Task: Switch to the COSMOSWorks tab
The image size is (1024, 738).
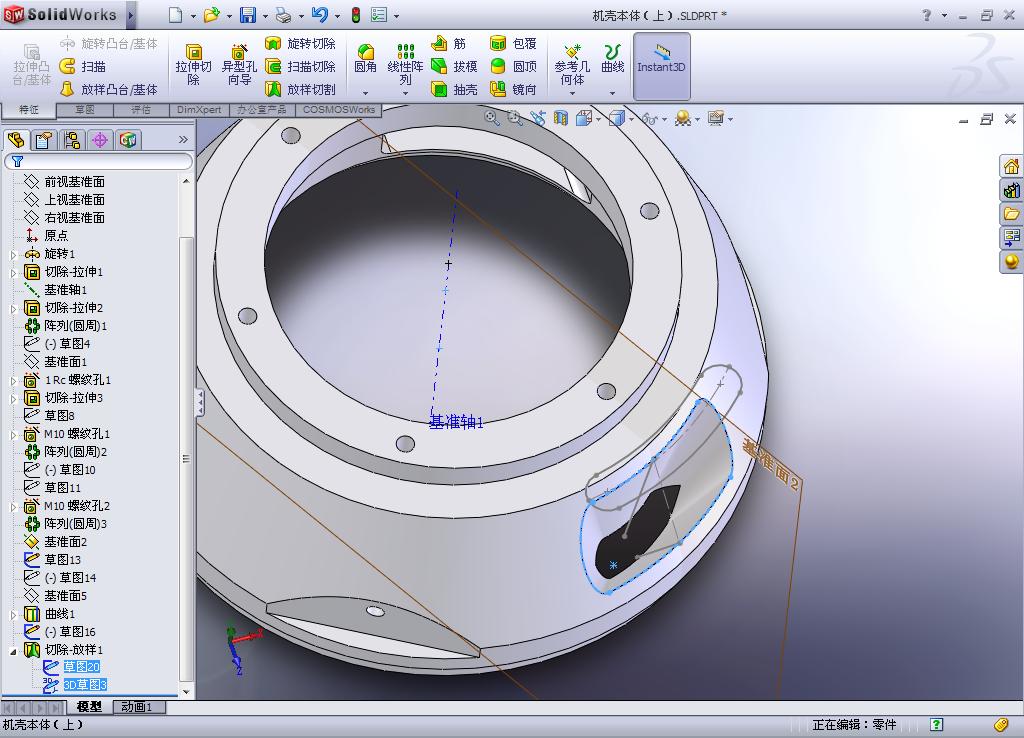Action: pos(338,110)
